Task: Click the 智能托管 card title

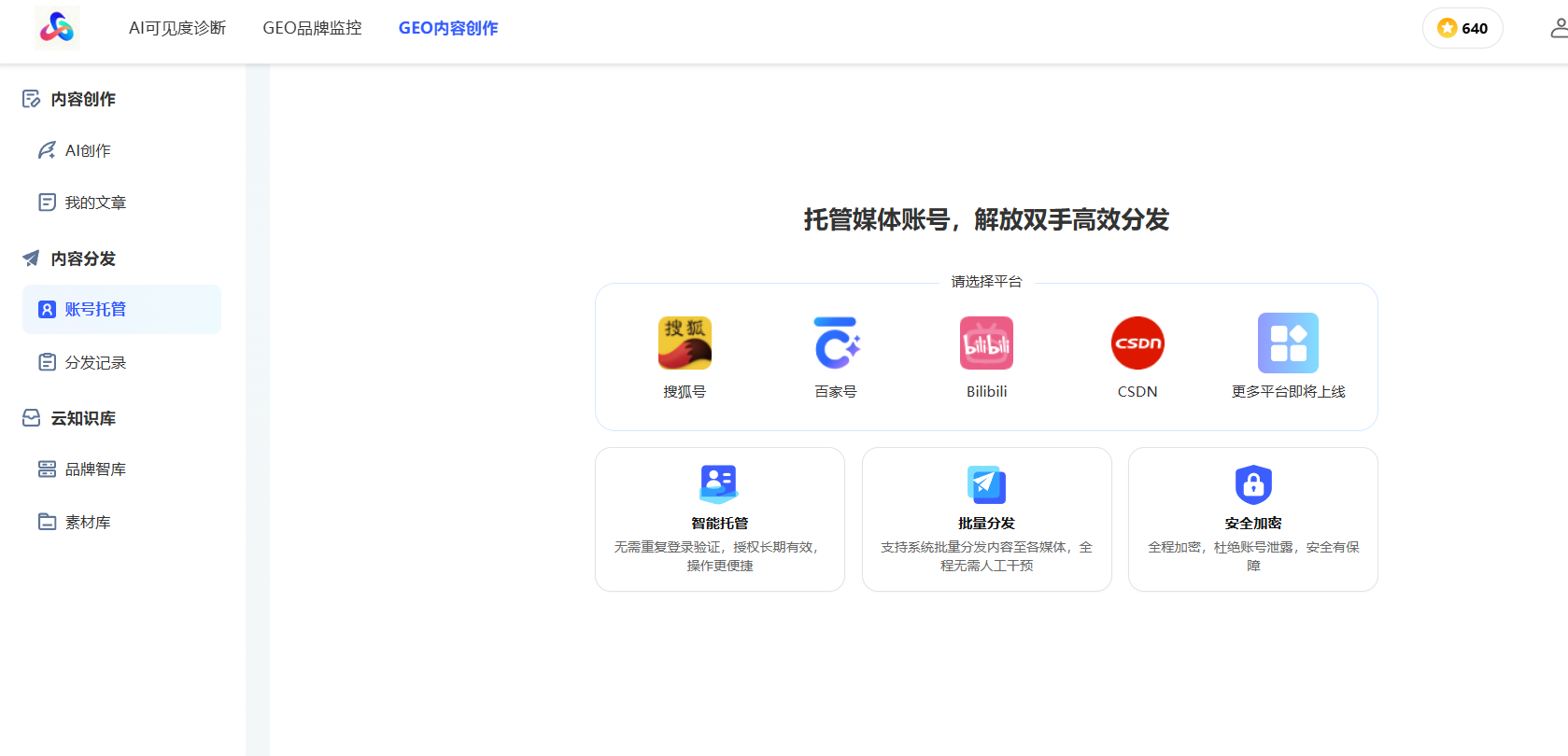Action: point(719,524)
